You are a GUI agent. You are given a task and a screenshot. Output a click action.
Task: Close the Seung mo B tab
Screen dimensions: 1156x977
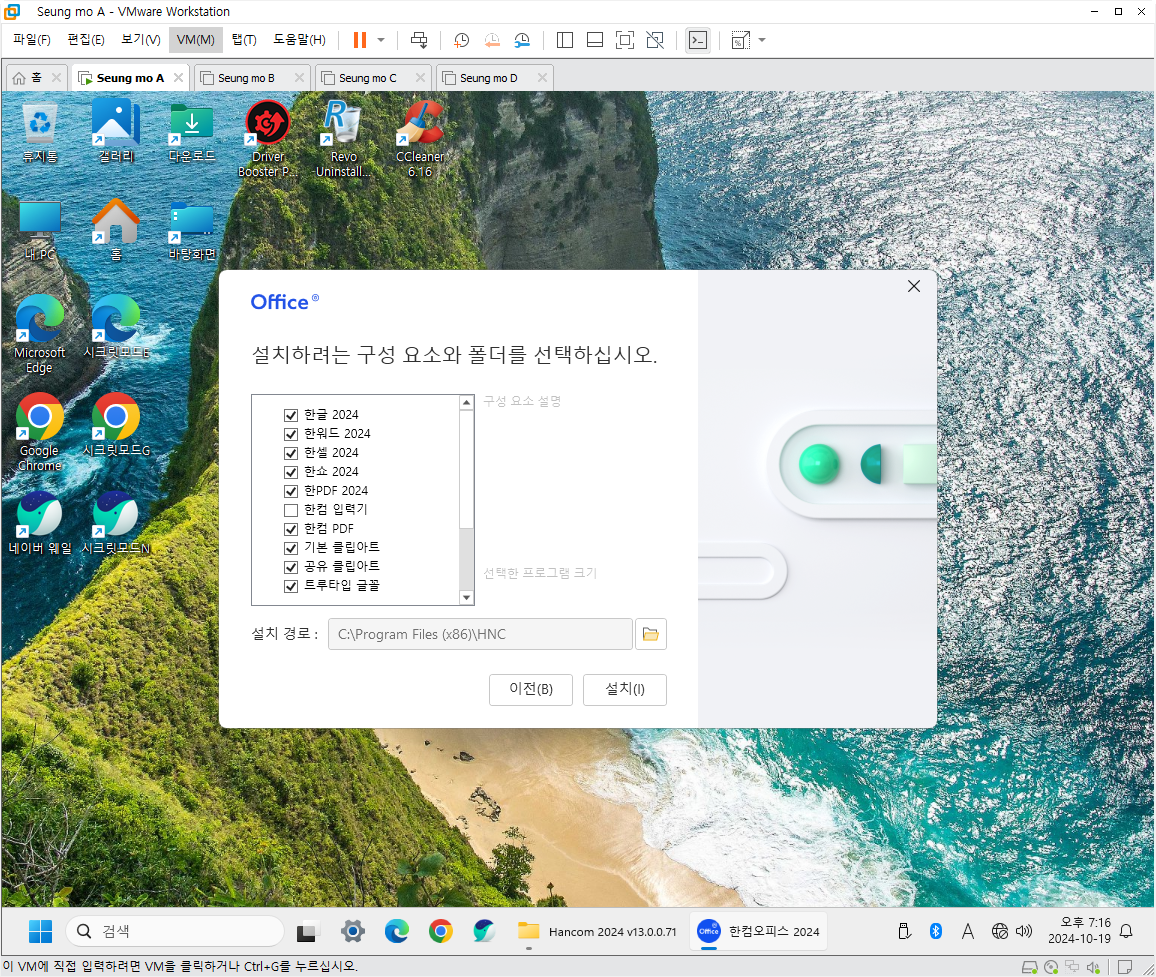(x=299, y=77)
